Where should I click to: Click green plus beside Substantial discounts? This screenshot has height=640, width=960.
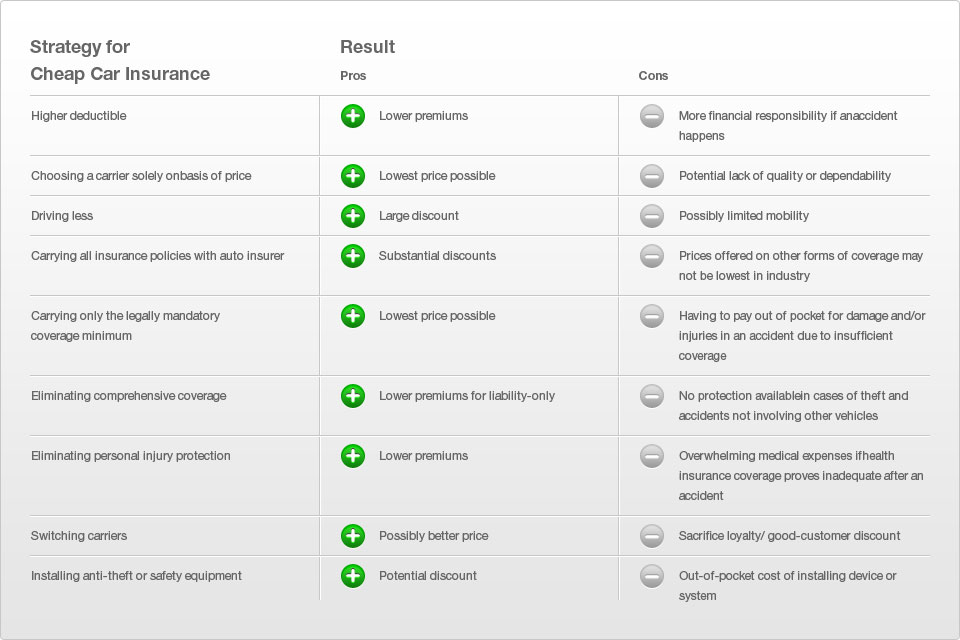[x=353, y=256]
